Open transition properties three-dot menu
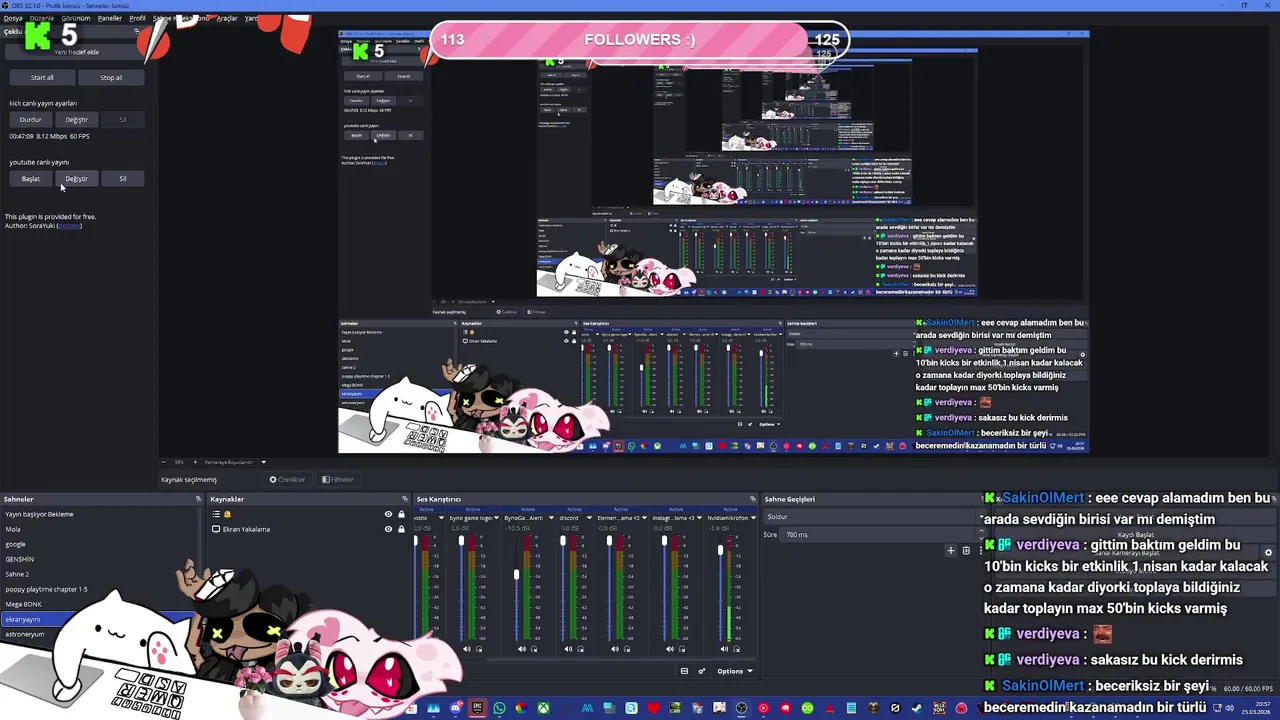The height and width of the screenshot is (720, 1280). 980,550
